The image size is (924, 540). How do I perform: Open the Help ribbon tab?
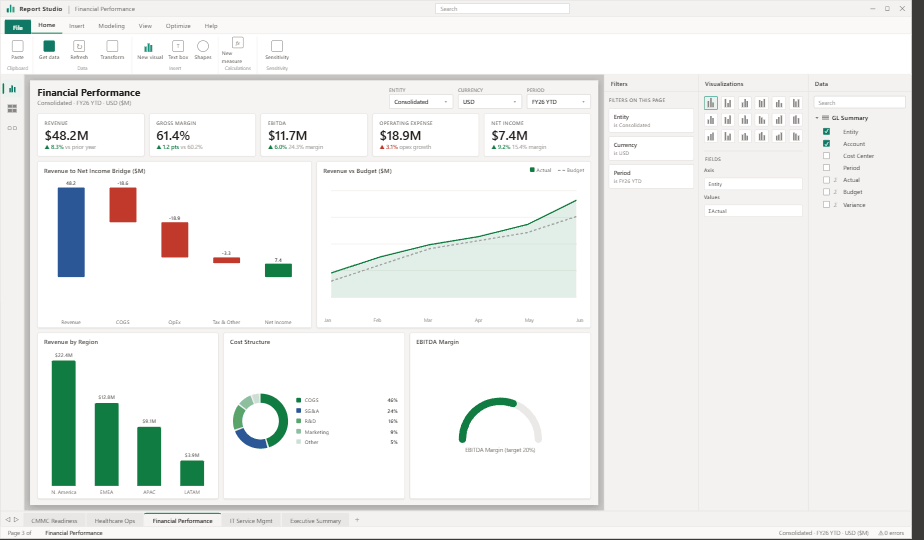211,26
